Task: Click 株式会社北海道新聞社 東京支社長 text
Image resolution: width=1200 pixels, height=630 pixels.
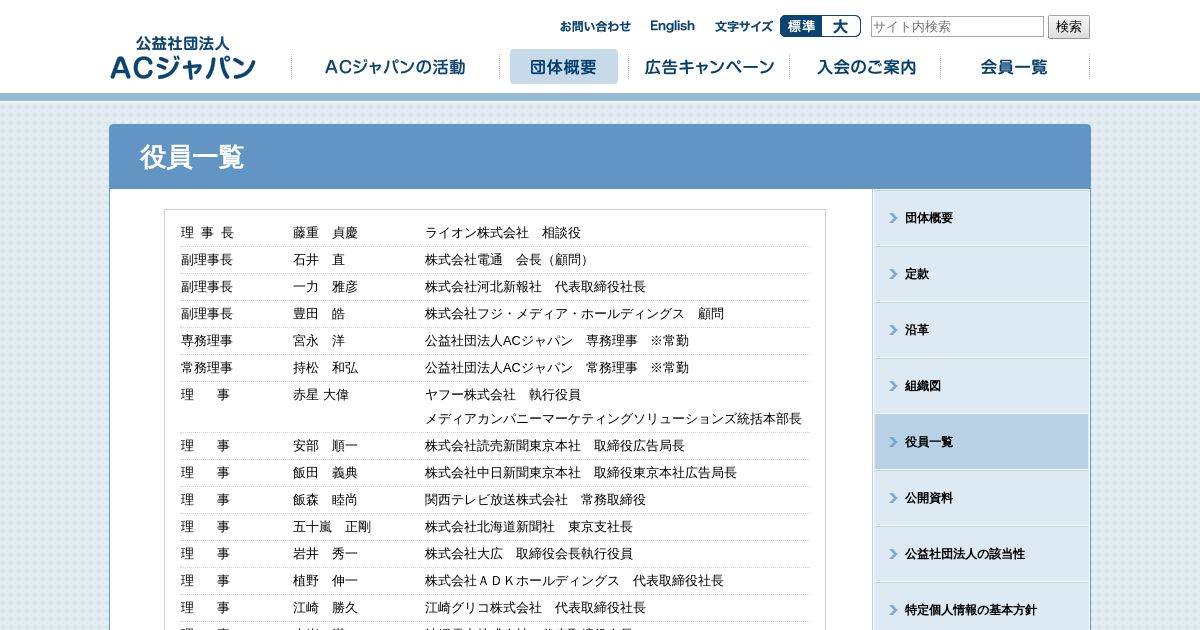Action: (529, 527)
